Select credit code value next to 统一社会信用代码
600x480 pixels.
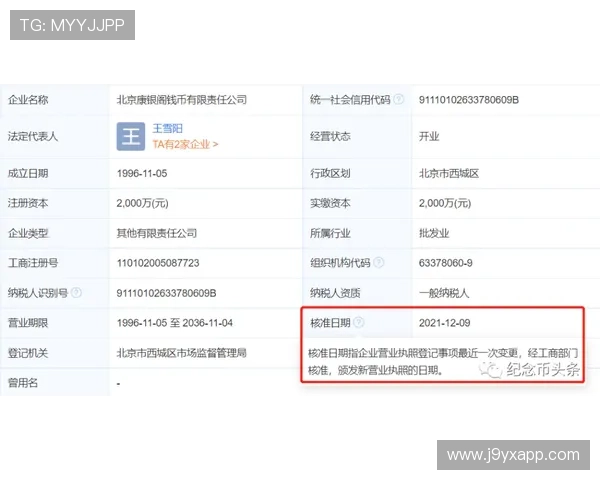(x=469, y=100)
